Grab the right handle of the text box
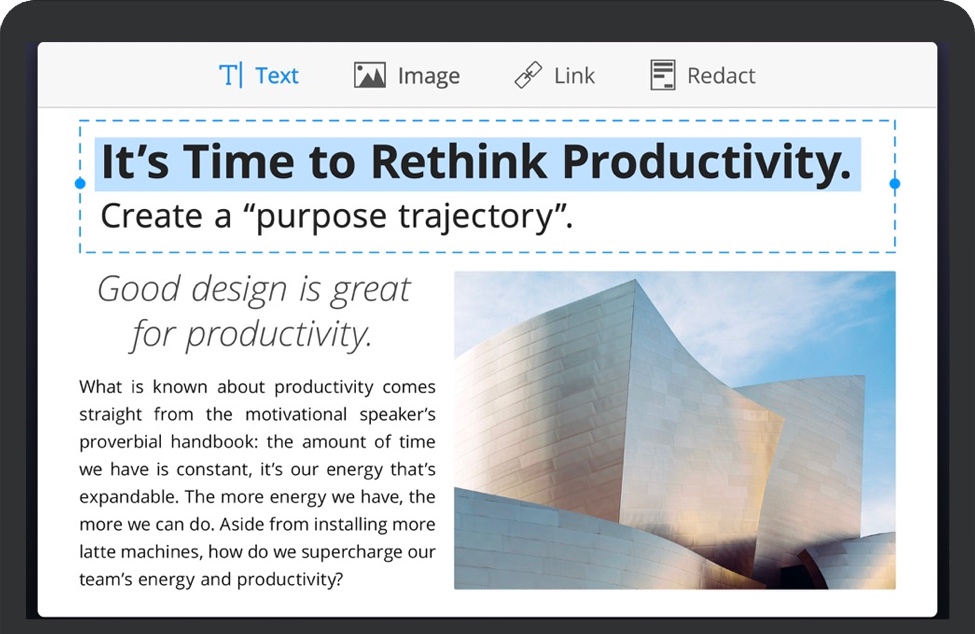 (895, 184)
